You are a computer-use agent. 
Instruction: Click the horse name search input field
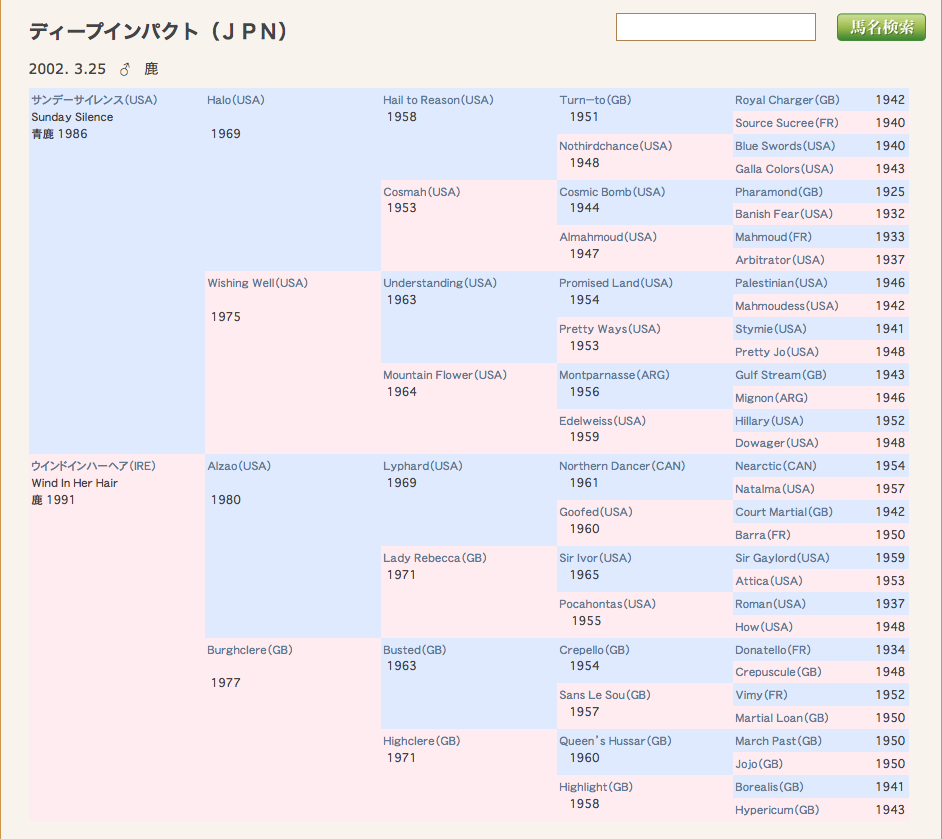point(716,27)
